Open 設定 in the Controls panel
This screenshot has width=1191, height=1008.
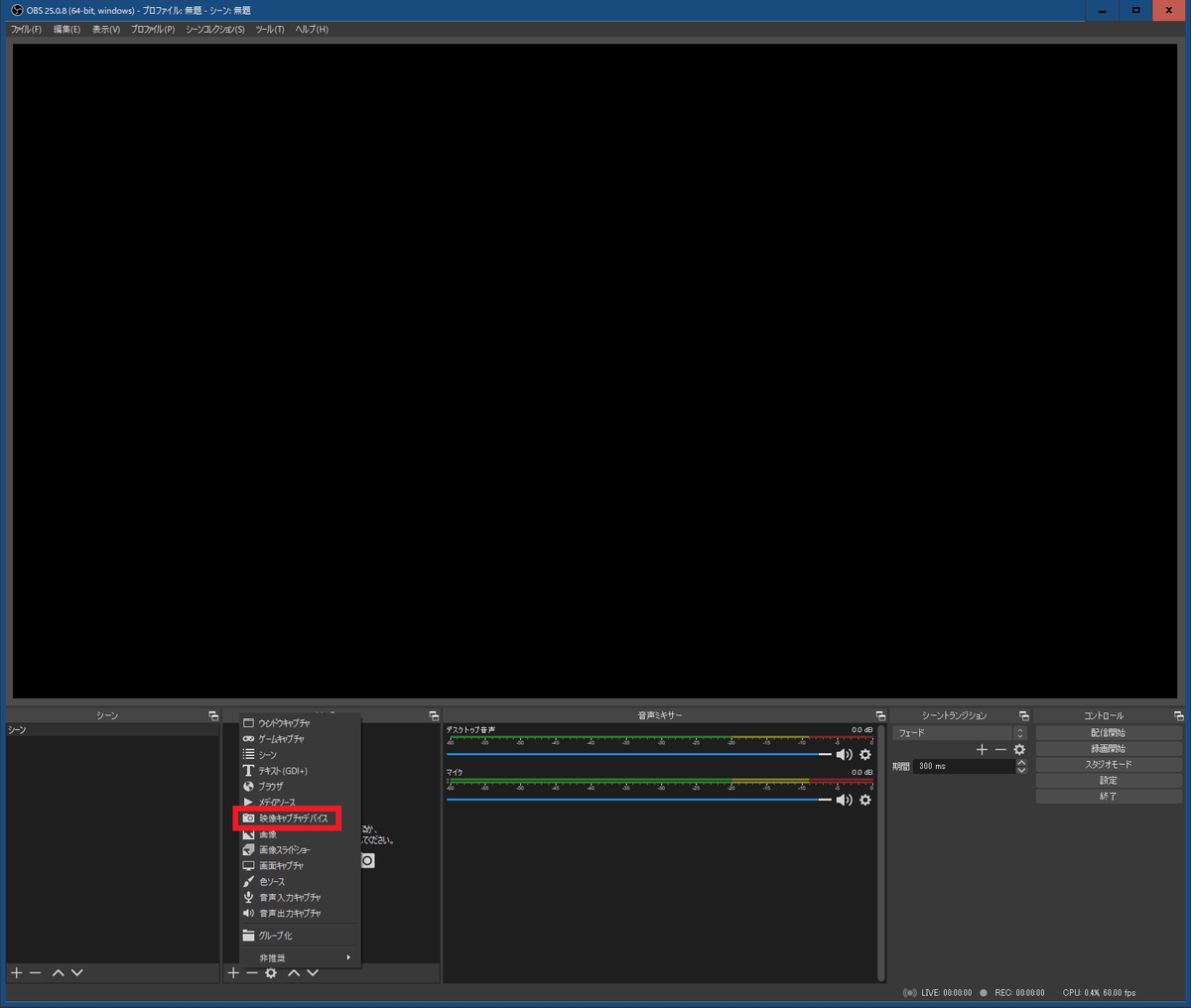(1109, 781)
